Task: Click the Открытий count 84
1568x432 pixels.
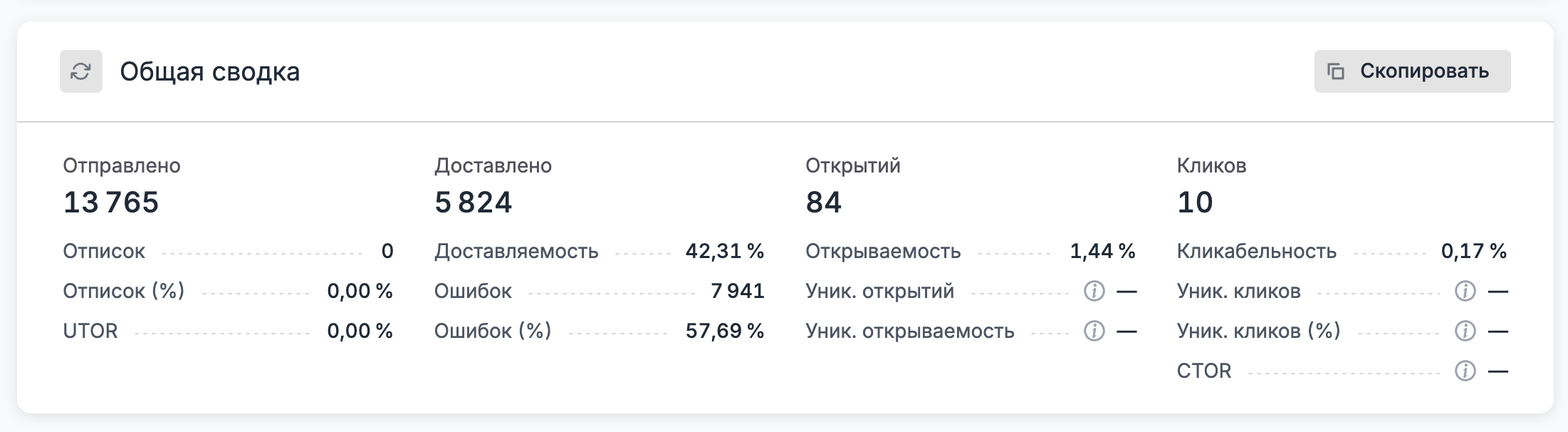Action: (824, 202)
